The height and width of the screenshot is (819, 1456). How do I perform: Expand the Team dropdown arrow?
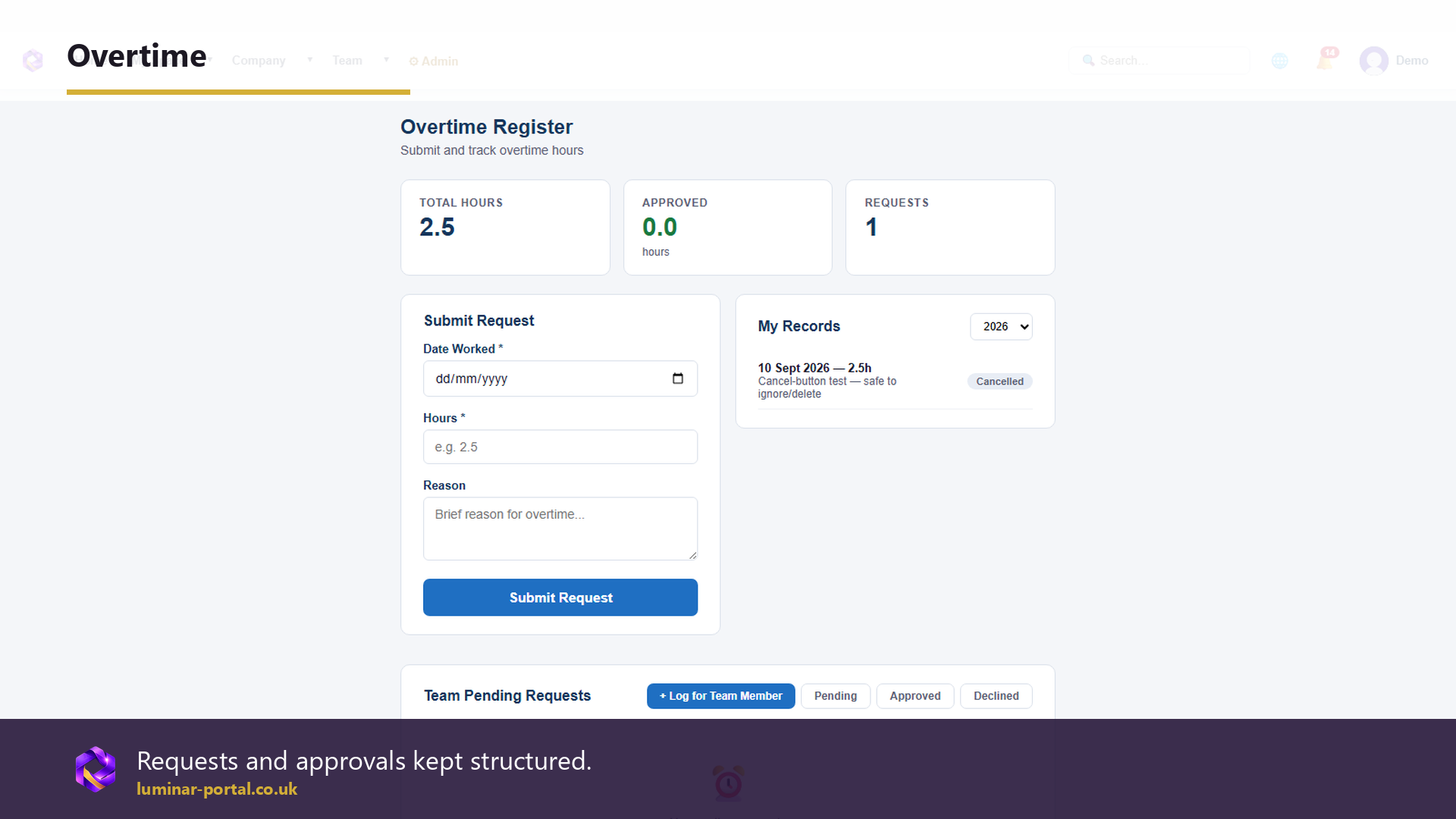coord(386,60)
